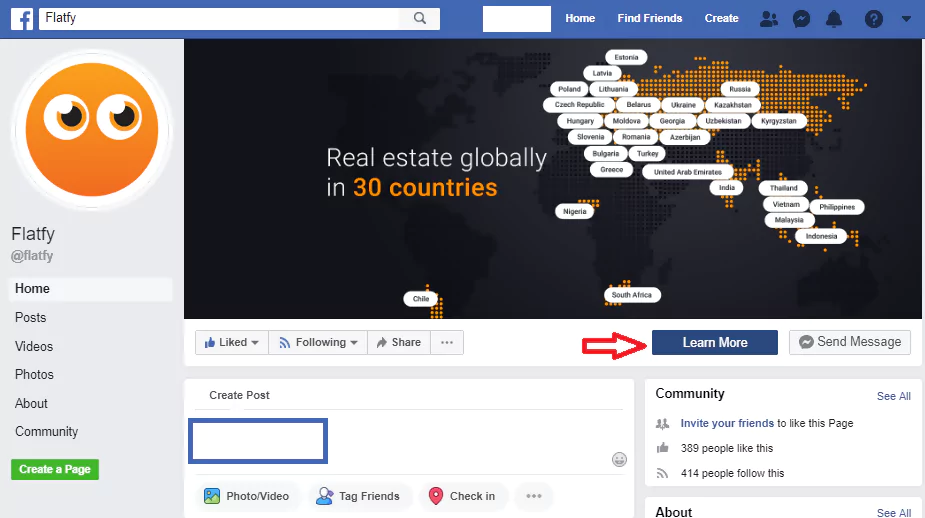925x518 pixels.
Task: Select Videos in the left sidebar
Action: coord(34,346)
